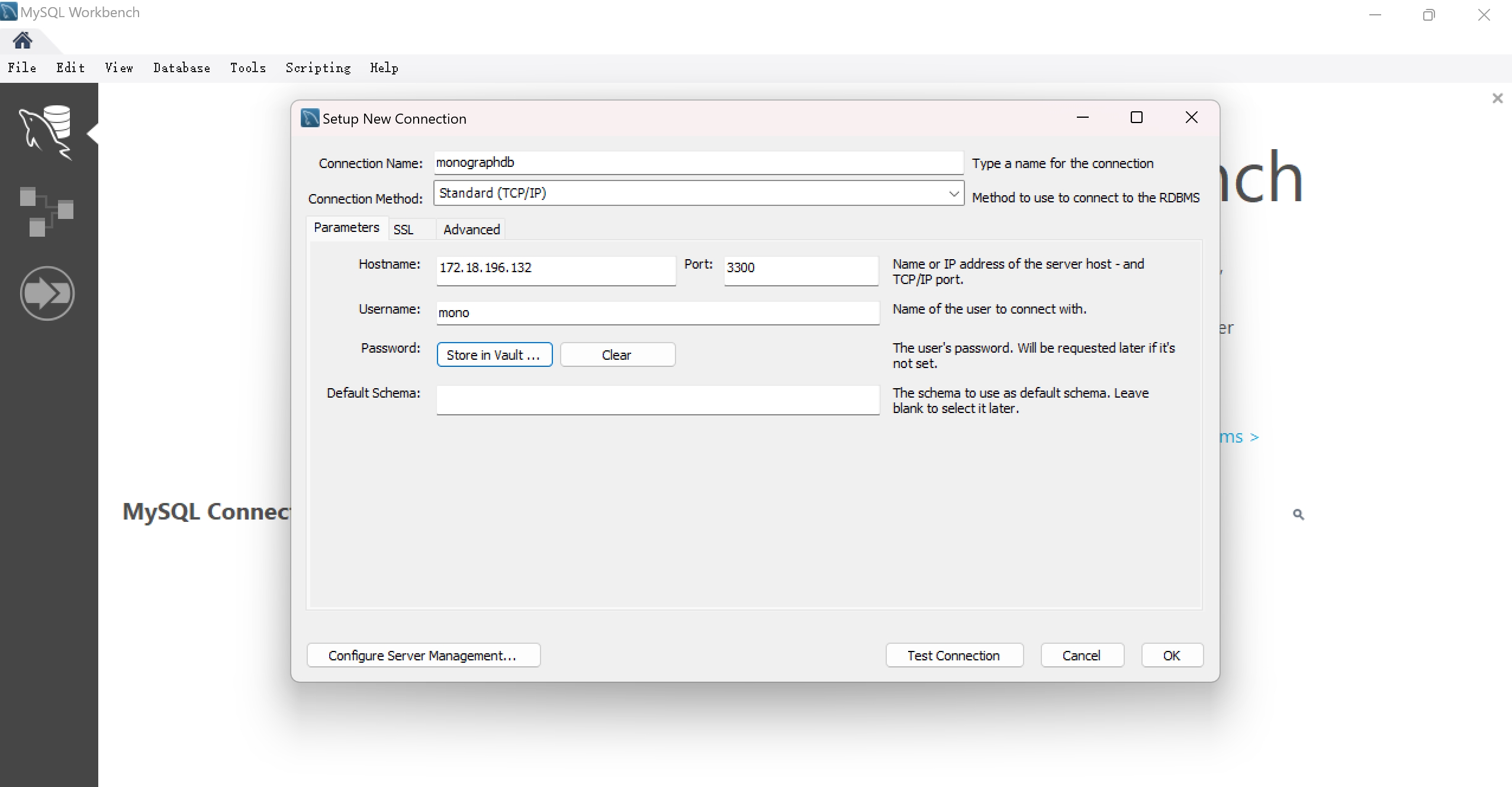This screenshot has height=787, width=1512.
Task: Focus the Connection Name field
Action: pyautogui.click(x=699, y=163)
